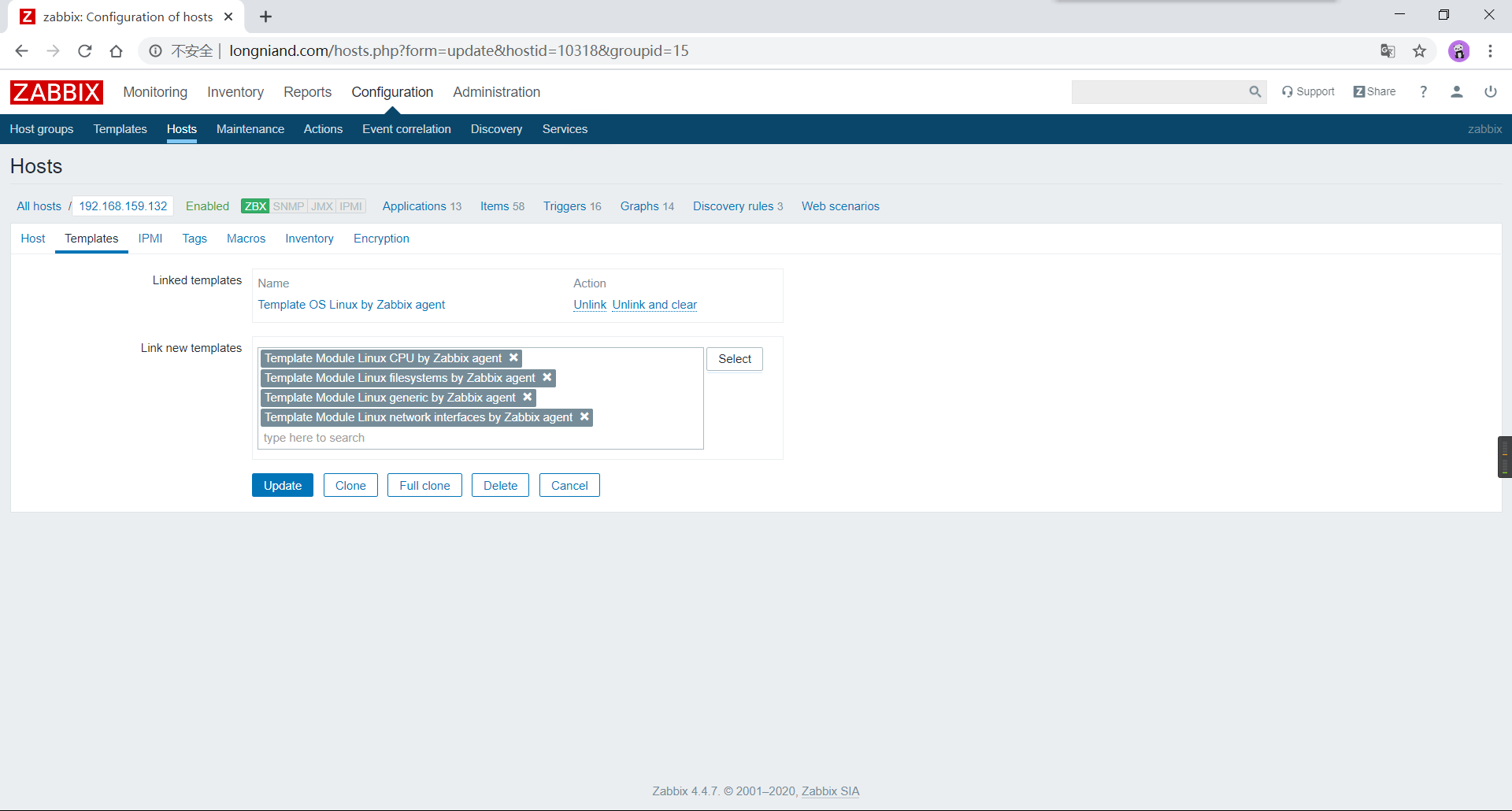Open Applications 13 link
The image size is (1512, 811).
pyautogui.click(x=422, y=206)
